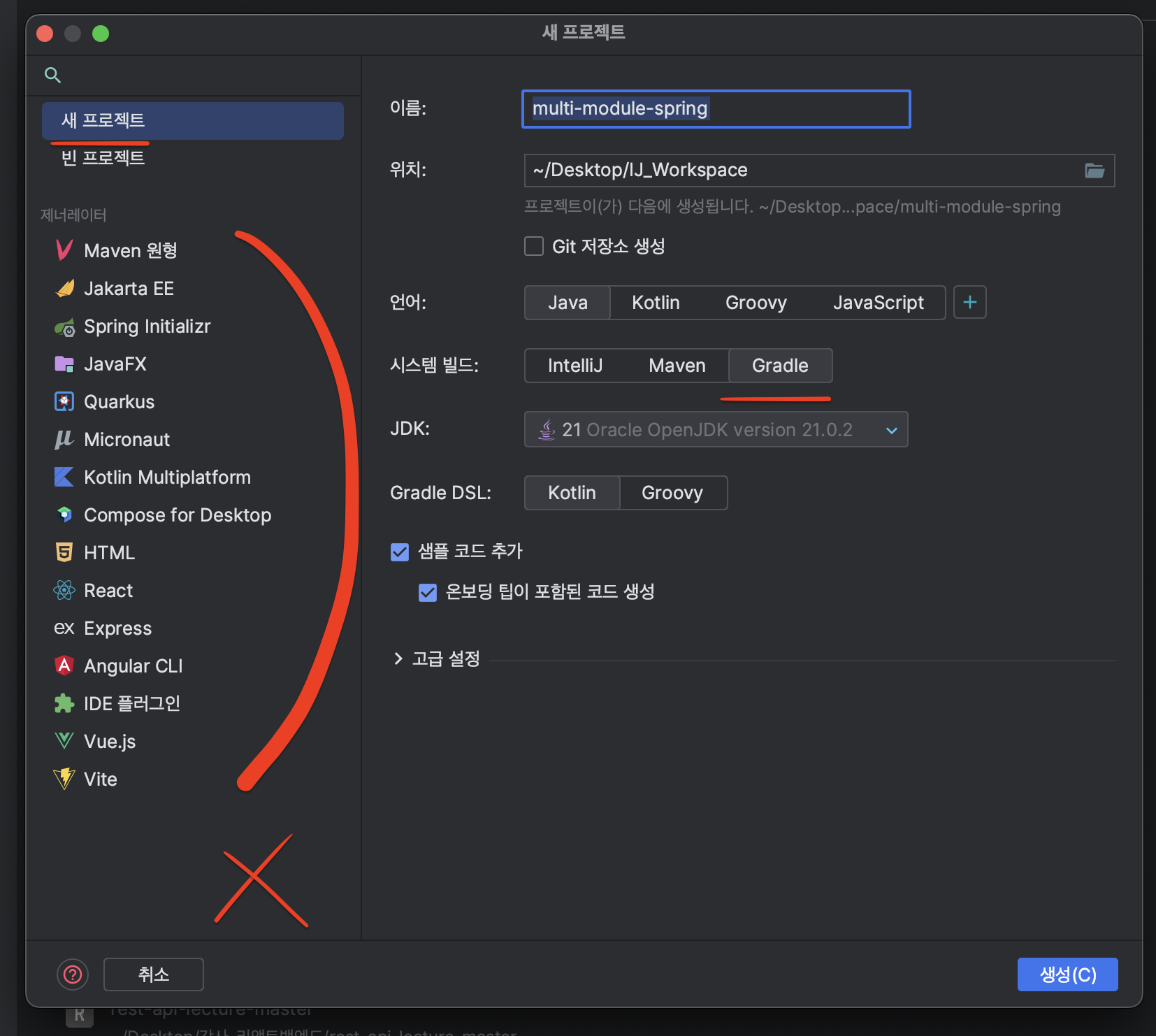
Task: Select the Vite generator icon
Action: [x=64, y=779]
